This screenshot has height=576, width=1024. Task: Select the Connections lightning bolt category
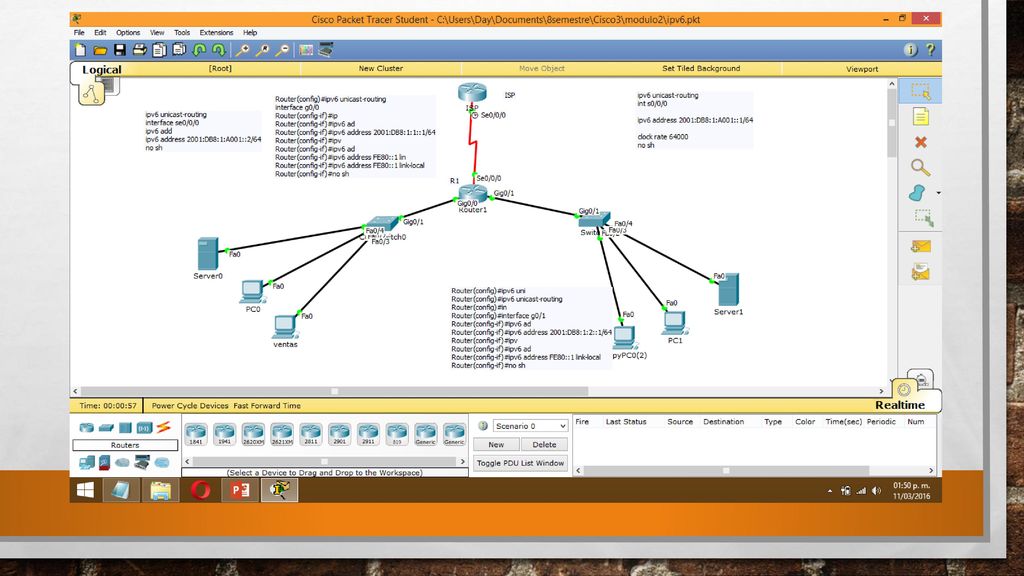click(163, 427)
